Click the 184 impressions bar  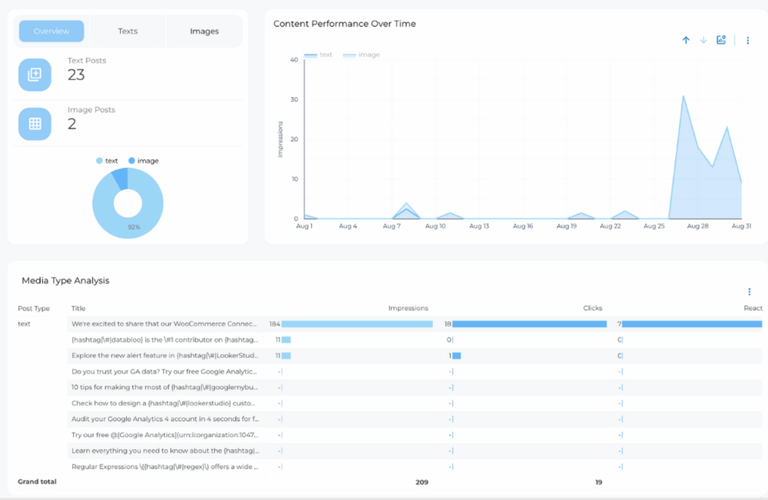pyautogui.click(x=357, y=324)
